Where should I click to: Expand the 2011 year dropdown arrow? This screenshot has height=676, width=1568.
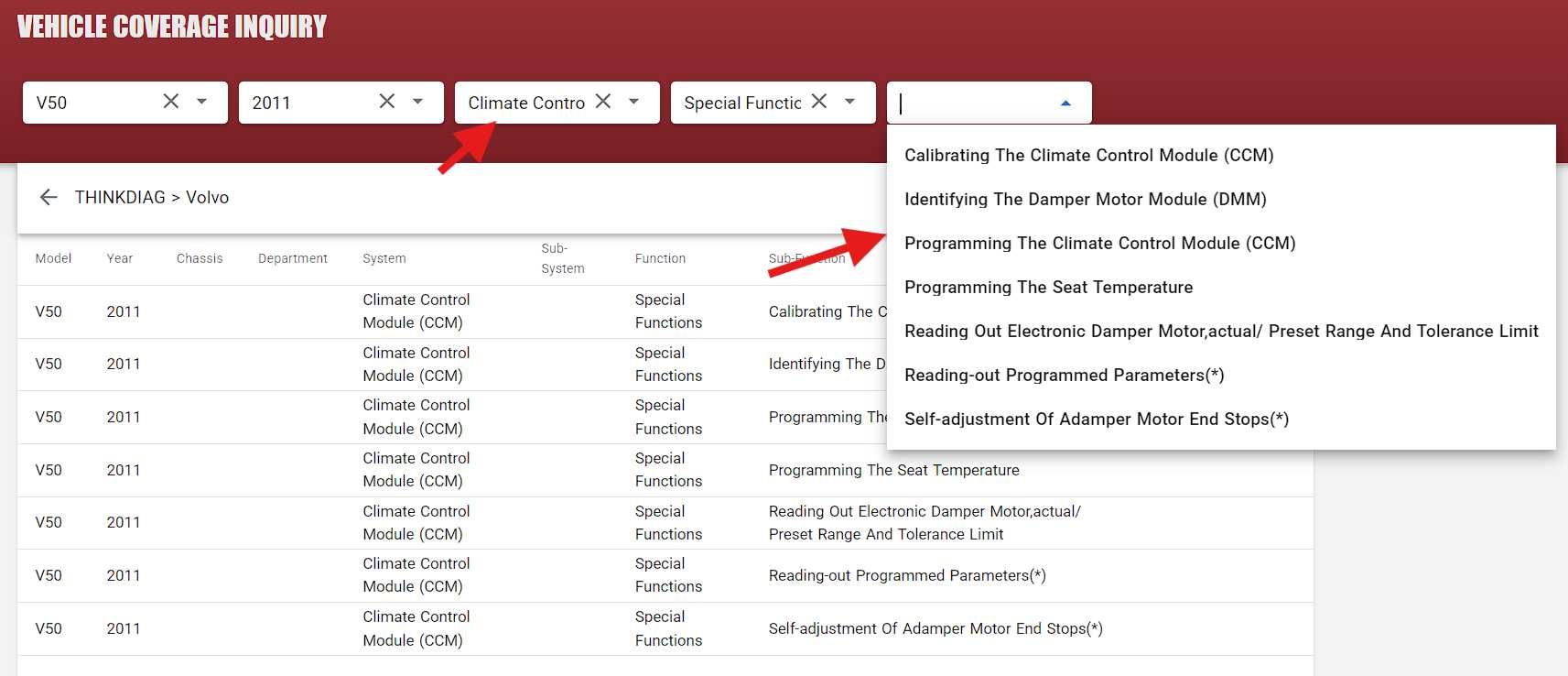pos(417,102)
